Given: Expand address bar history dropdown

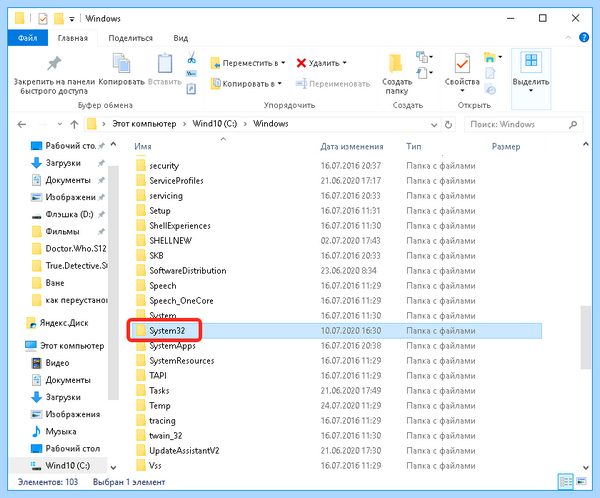Looking at the screenshot, I should point(434,125).
